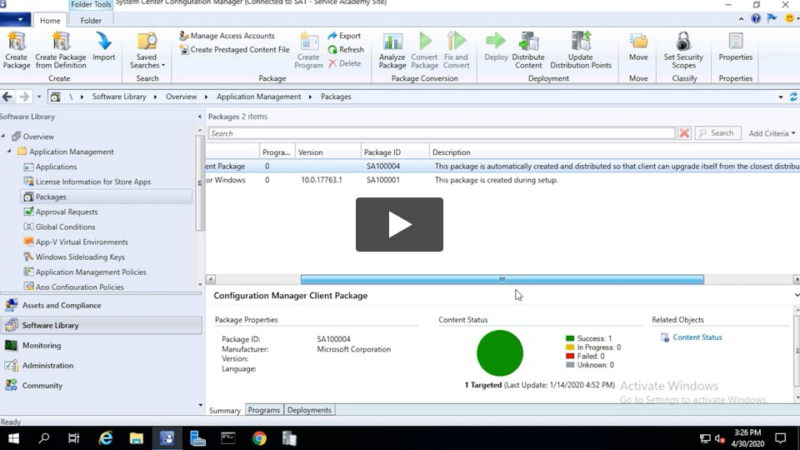
Task: Click Update Distribution Points icon
Action: (581, 42)
